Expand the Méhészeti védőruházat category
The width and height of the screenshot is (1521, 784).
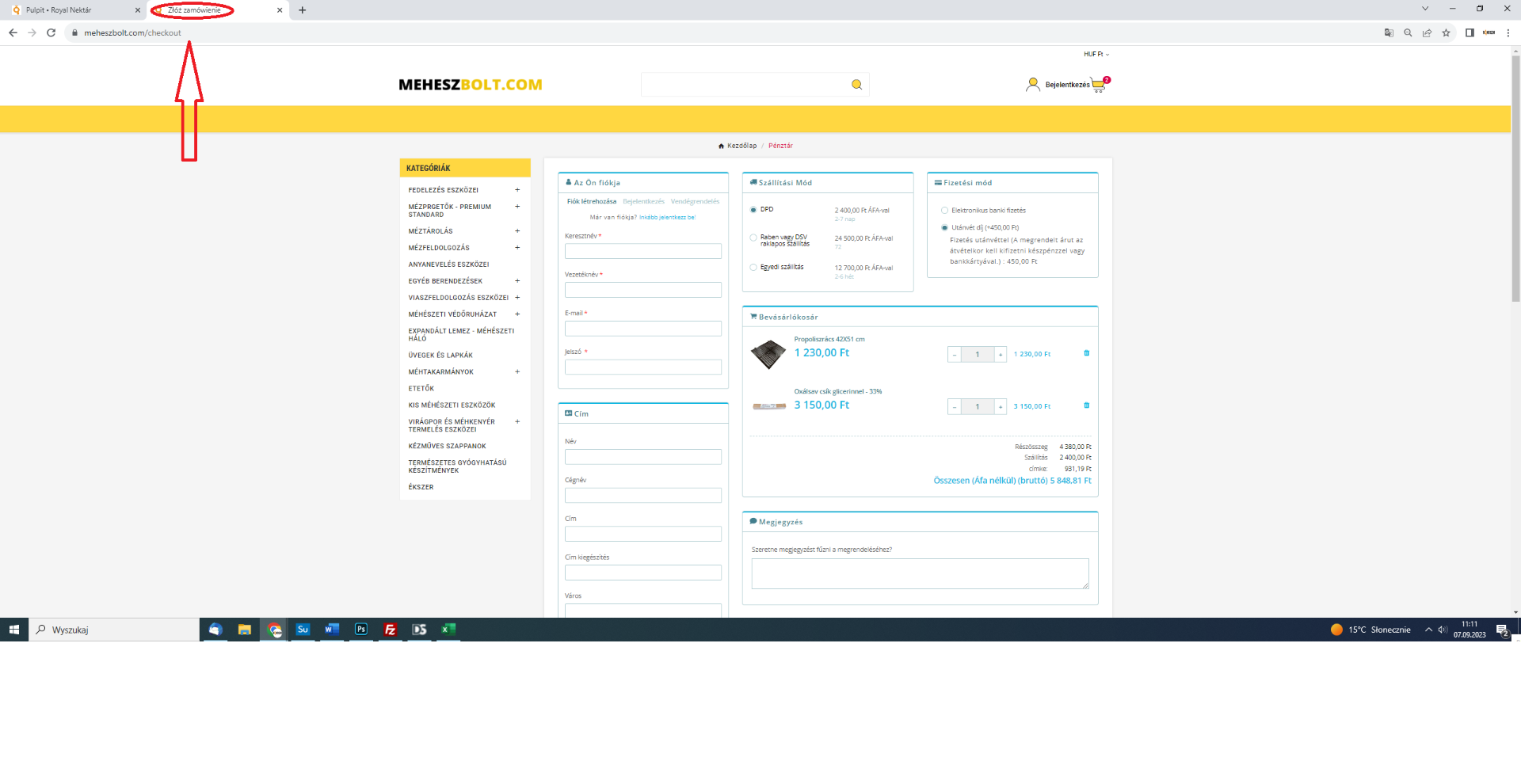point(517,314)
